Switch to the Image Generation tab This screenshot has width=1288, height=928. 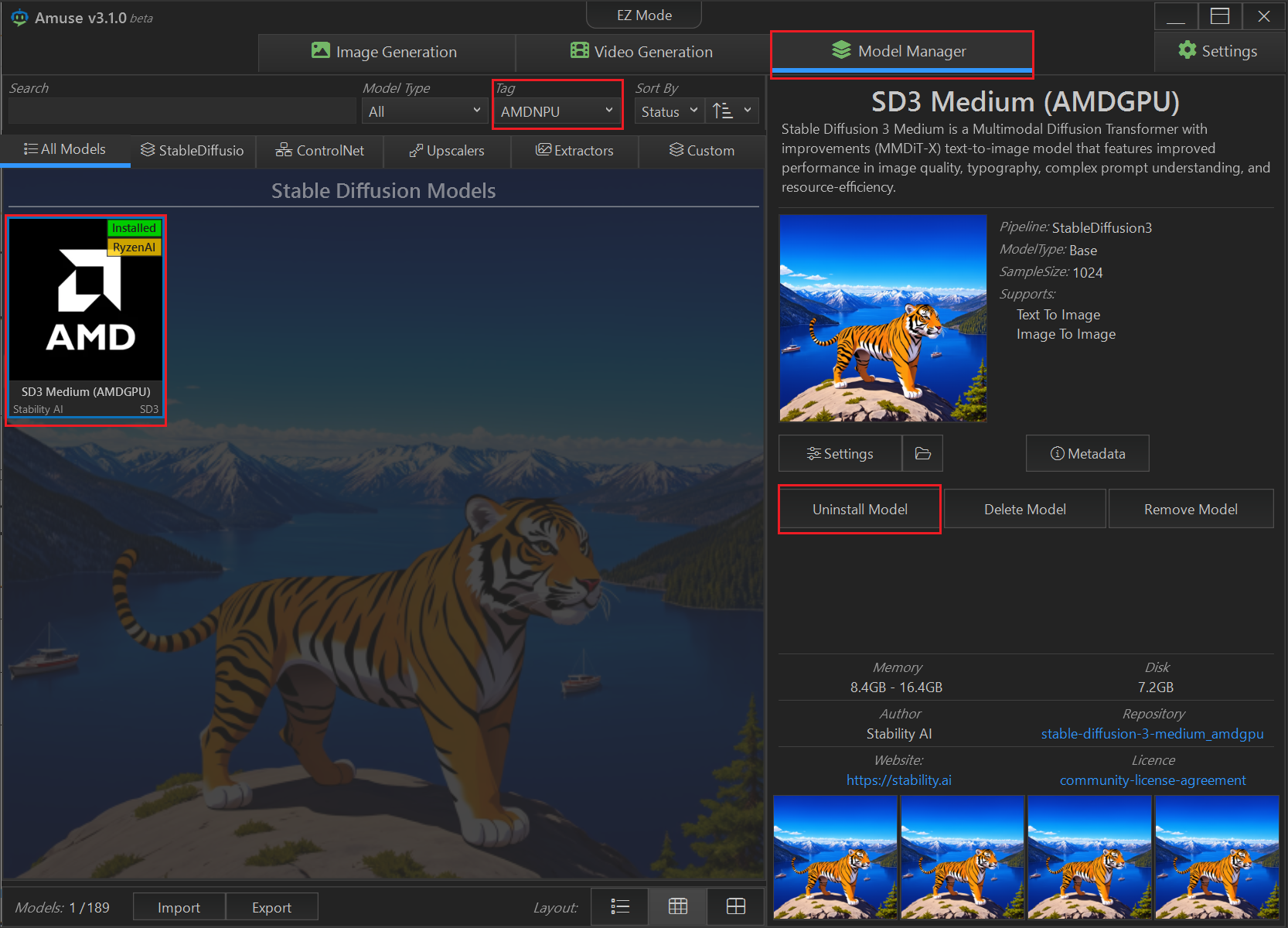point(385,52)
